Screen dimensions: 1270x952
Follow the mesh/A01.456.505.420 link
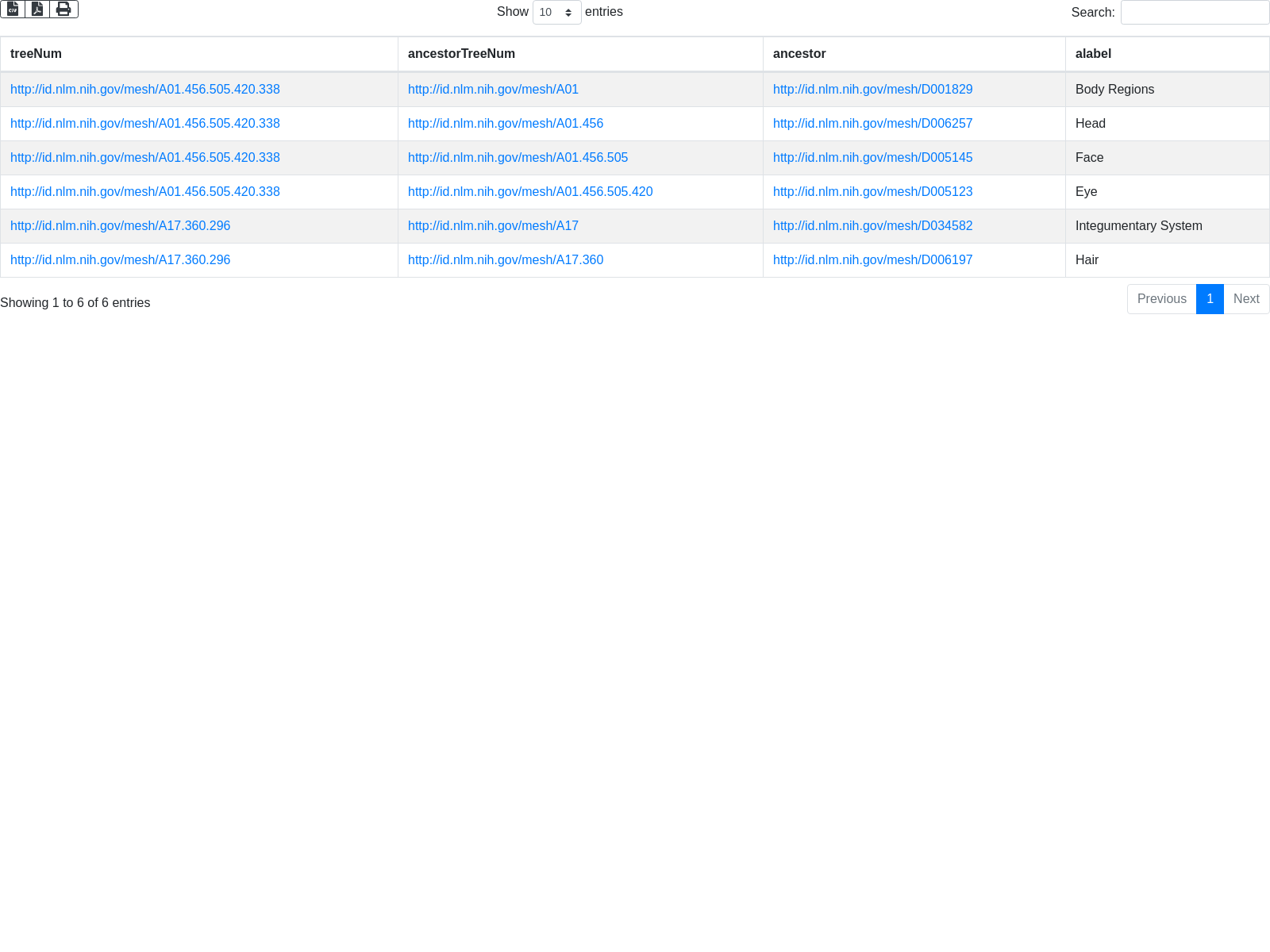tap(530, 192)
